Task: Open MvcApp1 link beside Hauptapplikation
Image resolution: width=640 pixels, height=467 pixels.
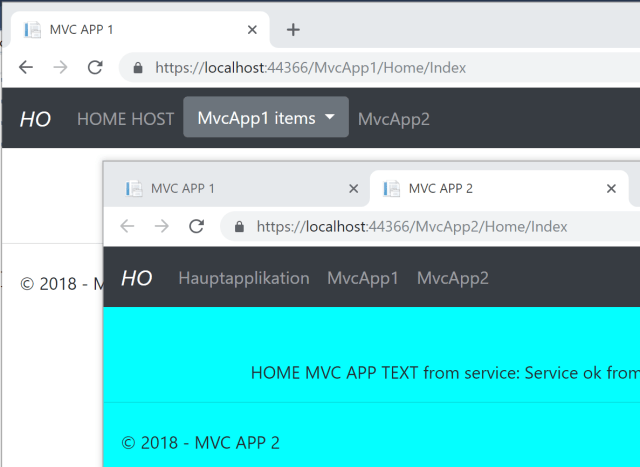Action: tap(362, 278)
